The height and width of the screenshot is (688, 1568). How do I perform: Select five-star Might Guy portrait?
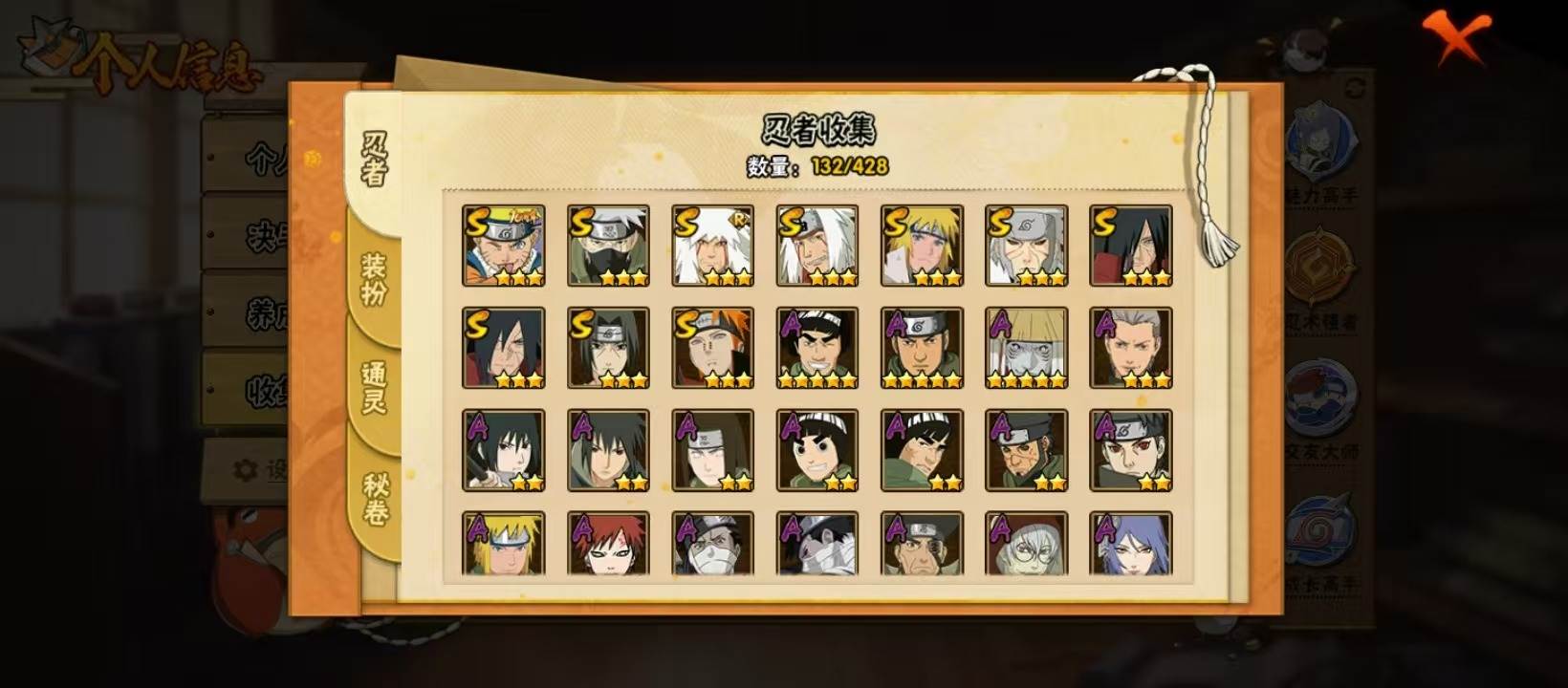(x=817, y=348)
